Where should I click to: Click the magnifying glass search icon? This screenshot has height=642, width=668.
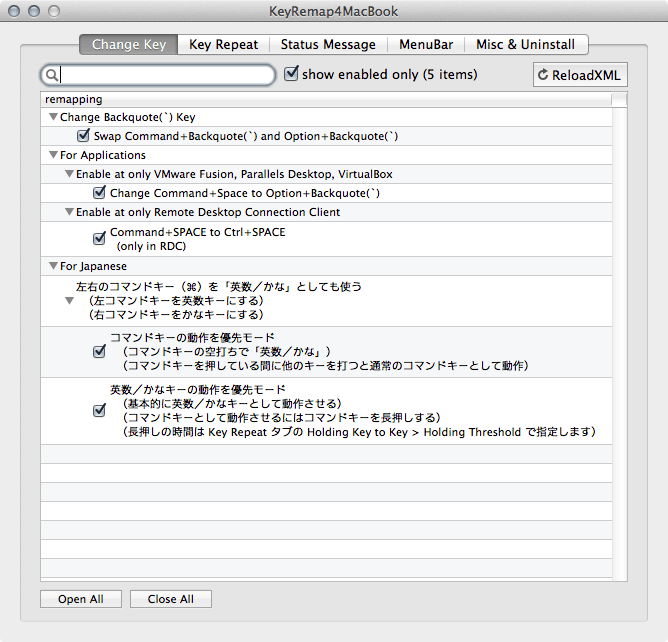(53, 75)
